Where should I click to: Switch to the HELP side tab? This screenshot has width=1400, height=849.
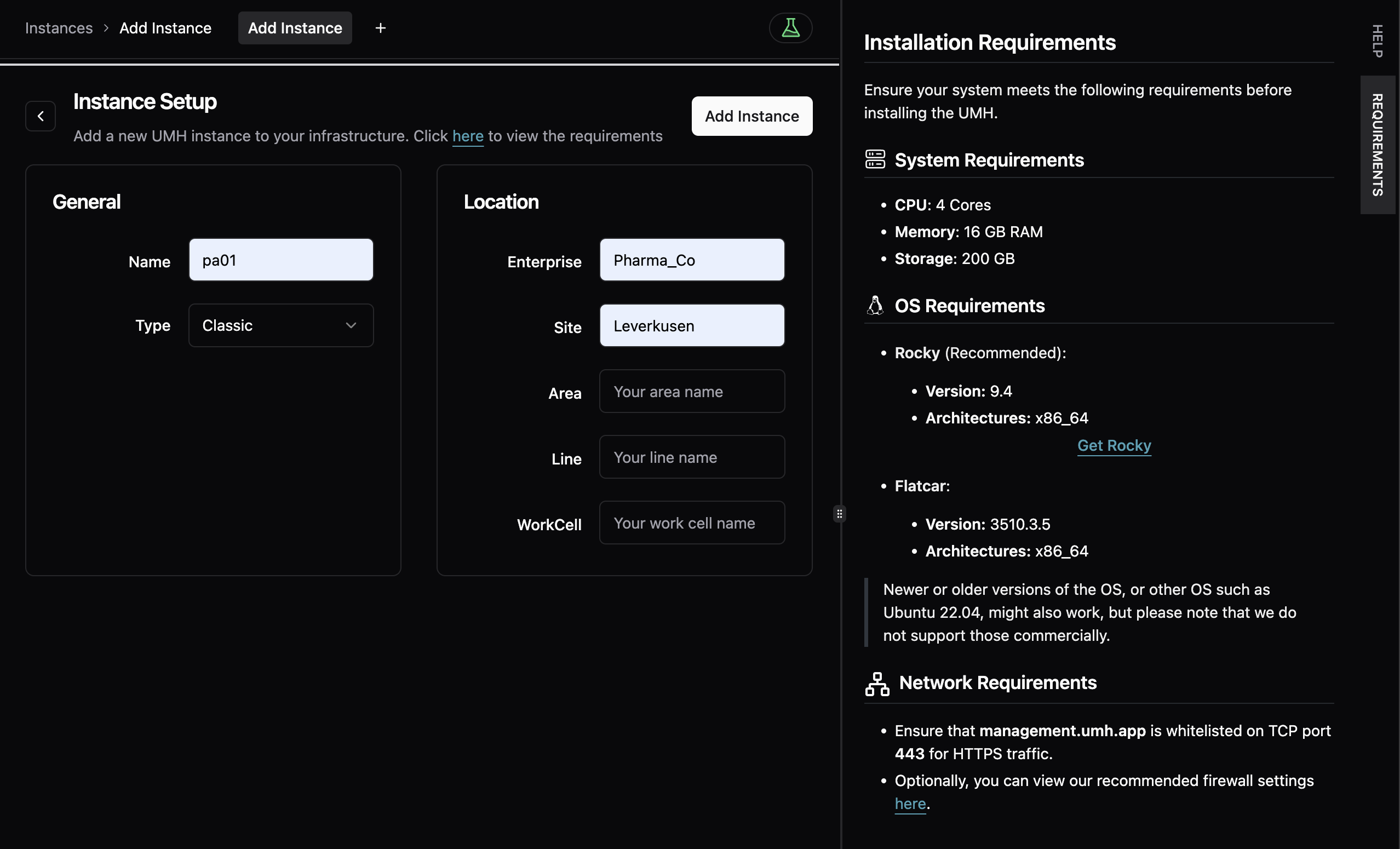(1378, 40)
